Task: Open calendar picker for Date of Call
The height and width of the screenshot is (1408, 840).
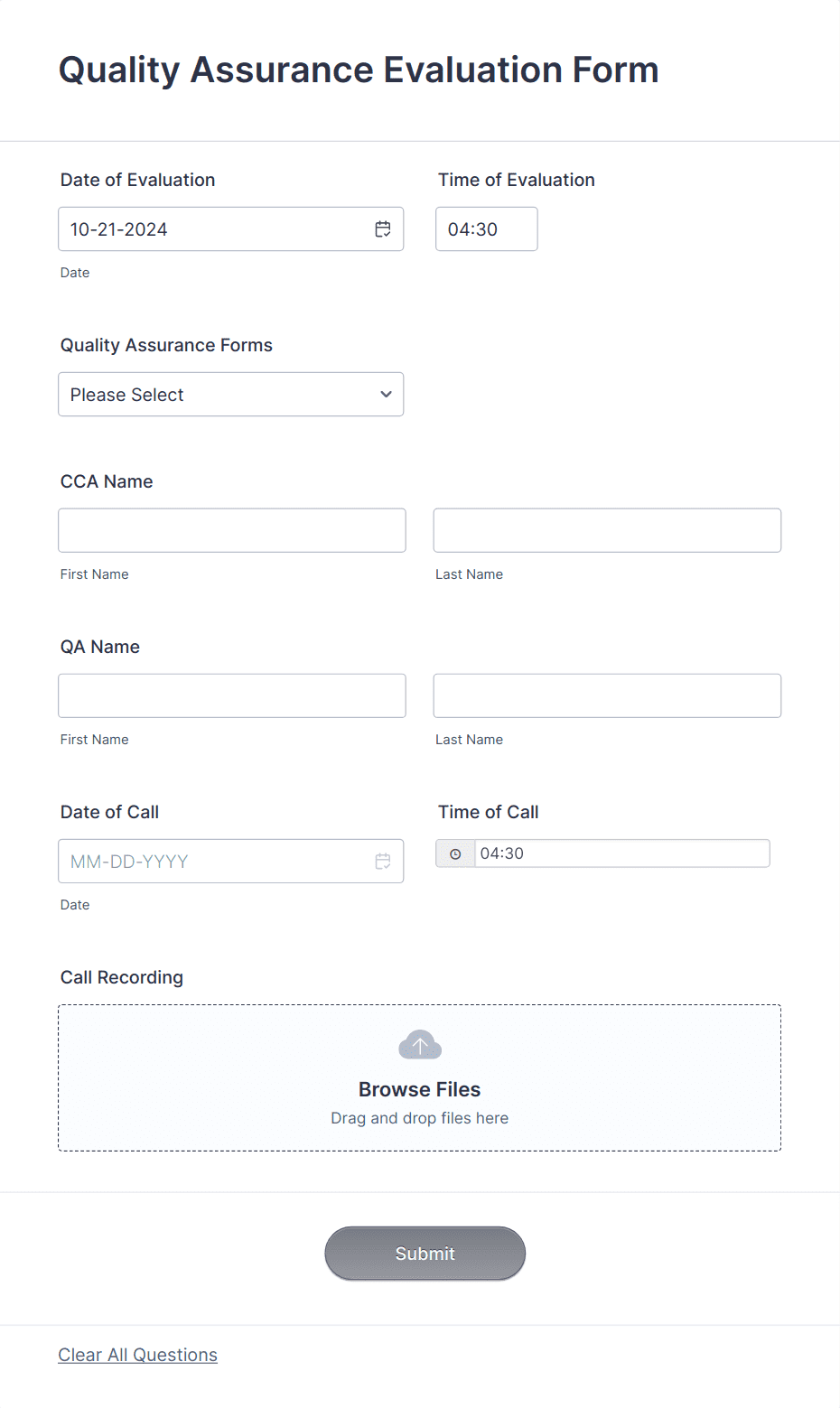Action: click(383, 862)
